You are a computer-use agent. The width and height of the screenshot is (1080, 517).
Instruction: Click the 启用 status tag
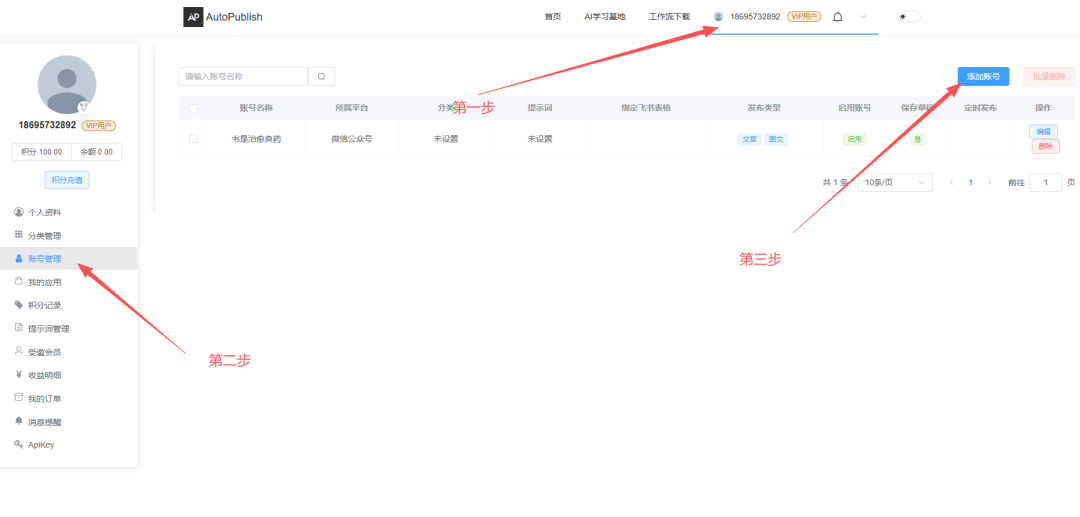[854, 139]
